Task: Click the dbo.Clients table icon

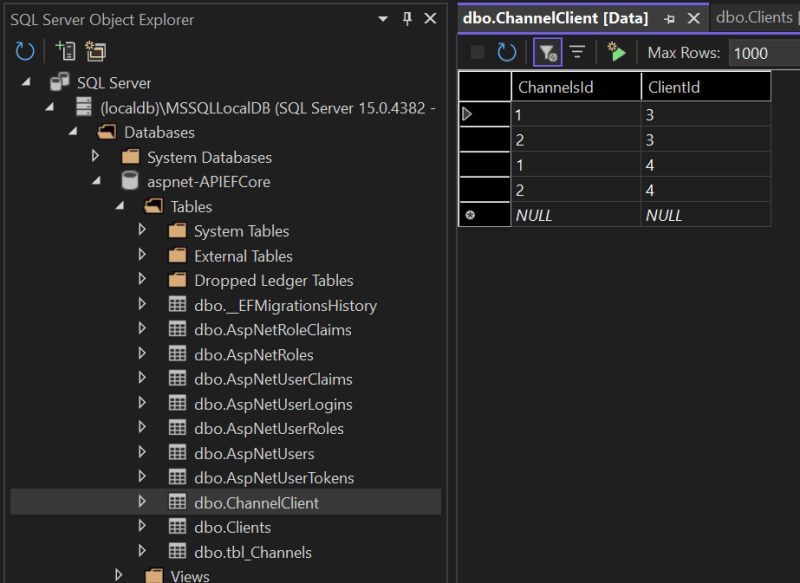Action: pyautogui.click(x=178, y=527)
